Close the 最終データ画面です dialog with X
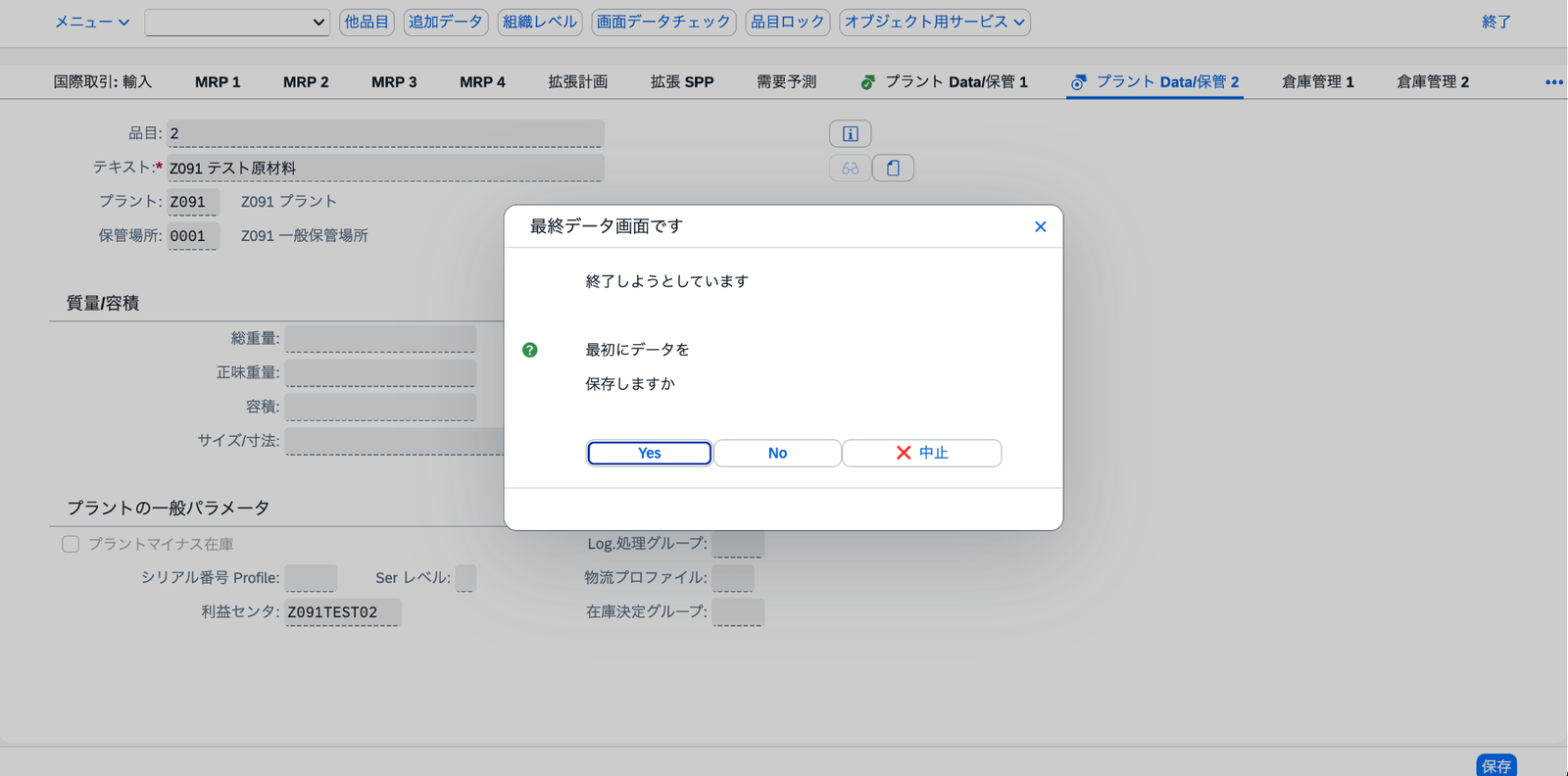1568x776 pixels. point(1040,226)
